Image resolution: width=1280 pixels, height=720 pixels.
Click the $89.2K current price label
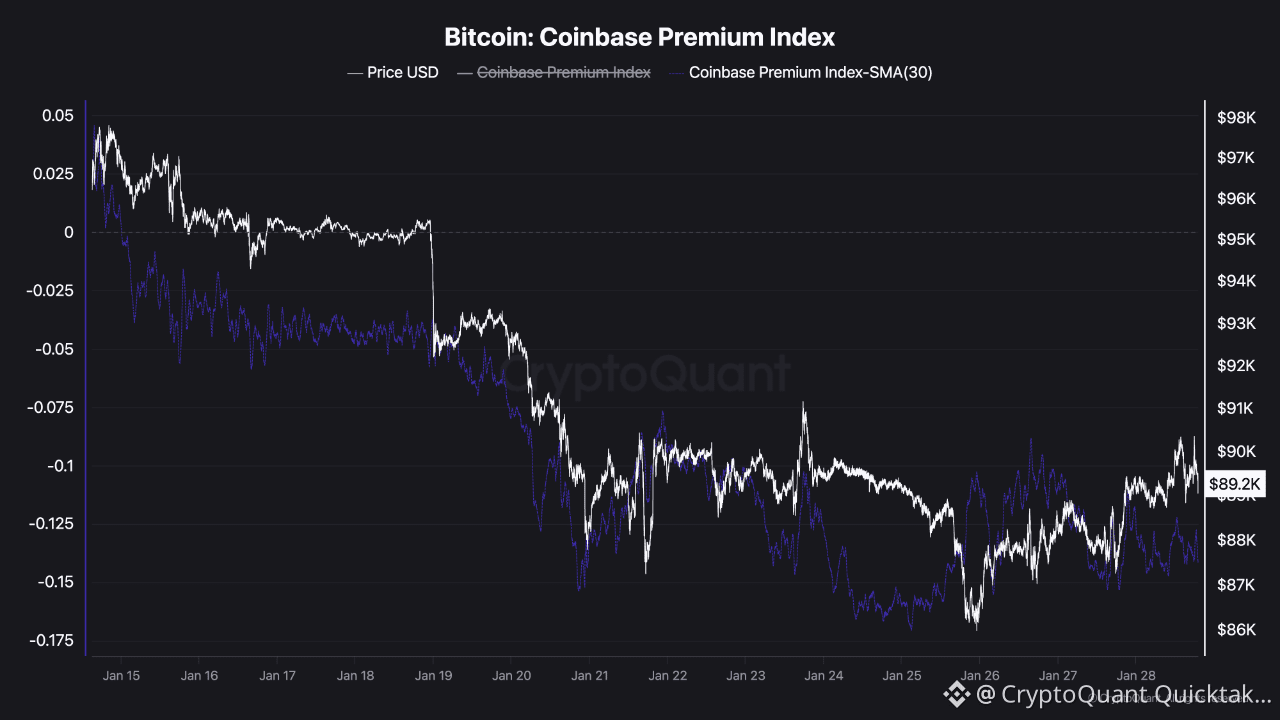(x=1237, y=484)
